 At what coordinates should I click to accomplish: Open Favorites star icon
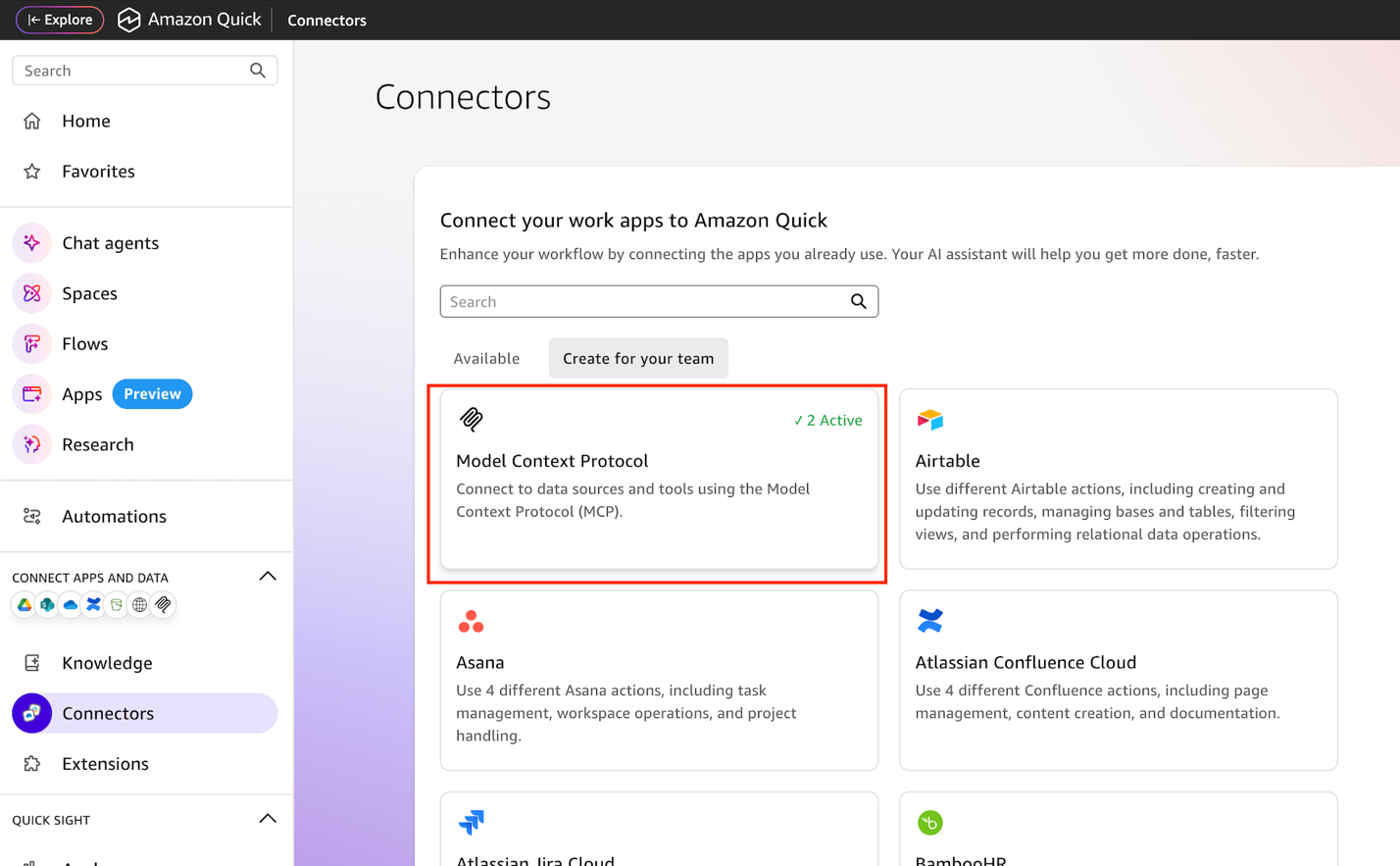(32, 172)
